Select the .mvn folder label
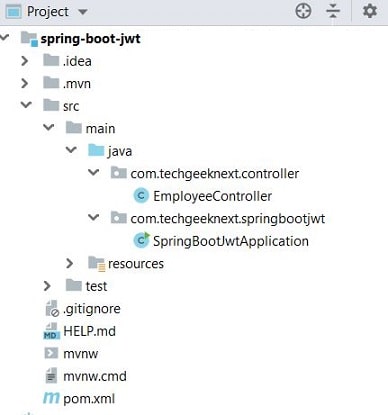 [77, 83]
